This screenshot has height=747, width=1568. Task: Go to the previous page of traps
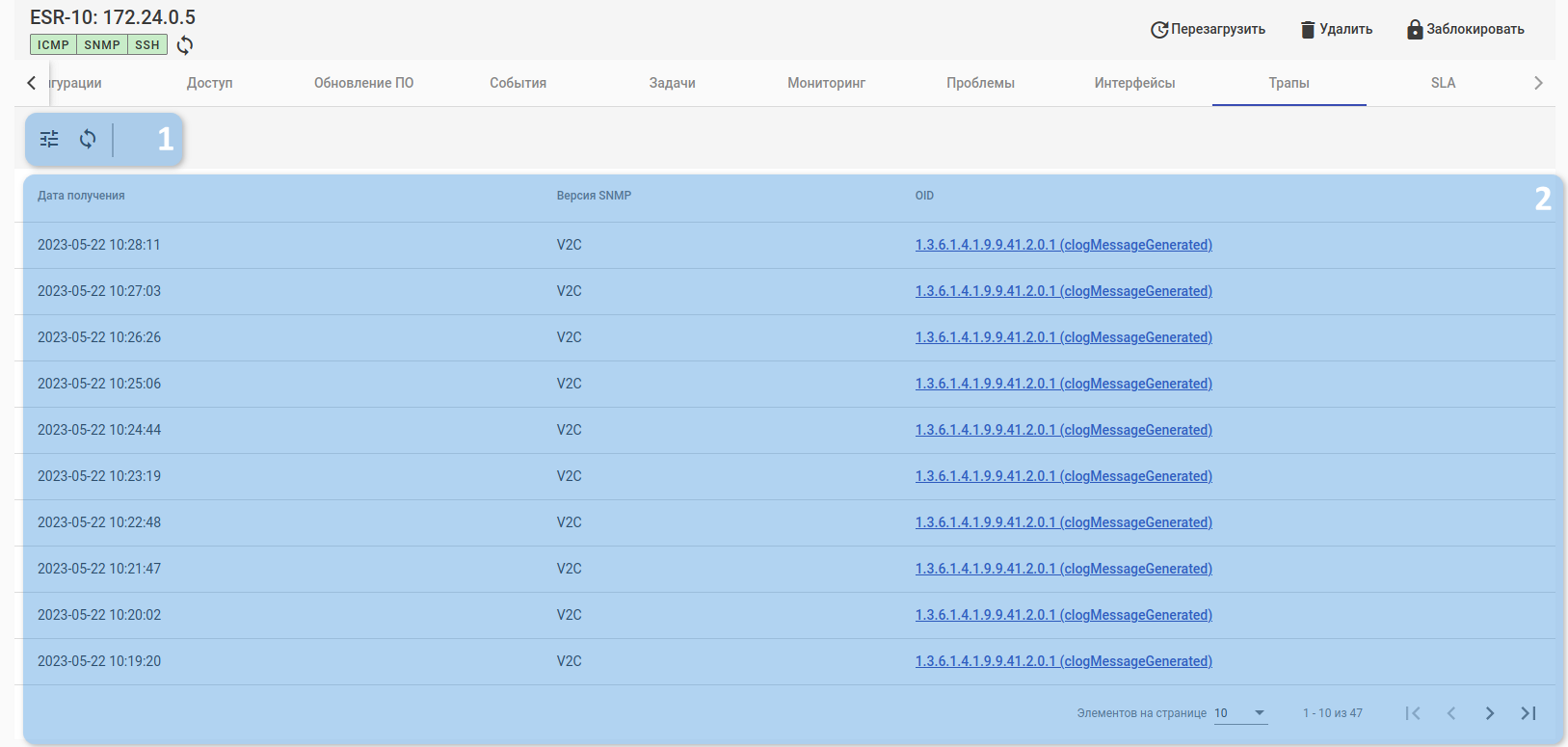coord(1451,713)
